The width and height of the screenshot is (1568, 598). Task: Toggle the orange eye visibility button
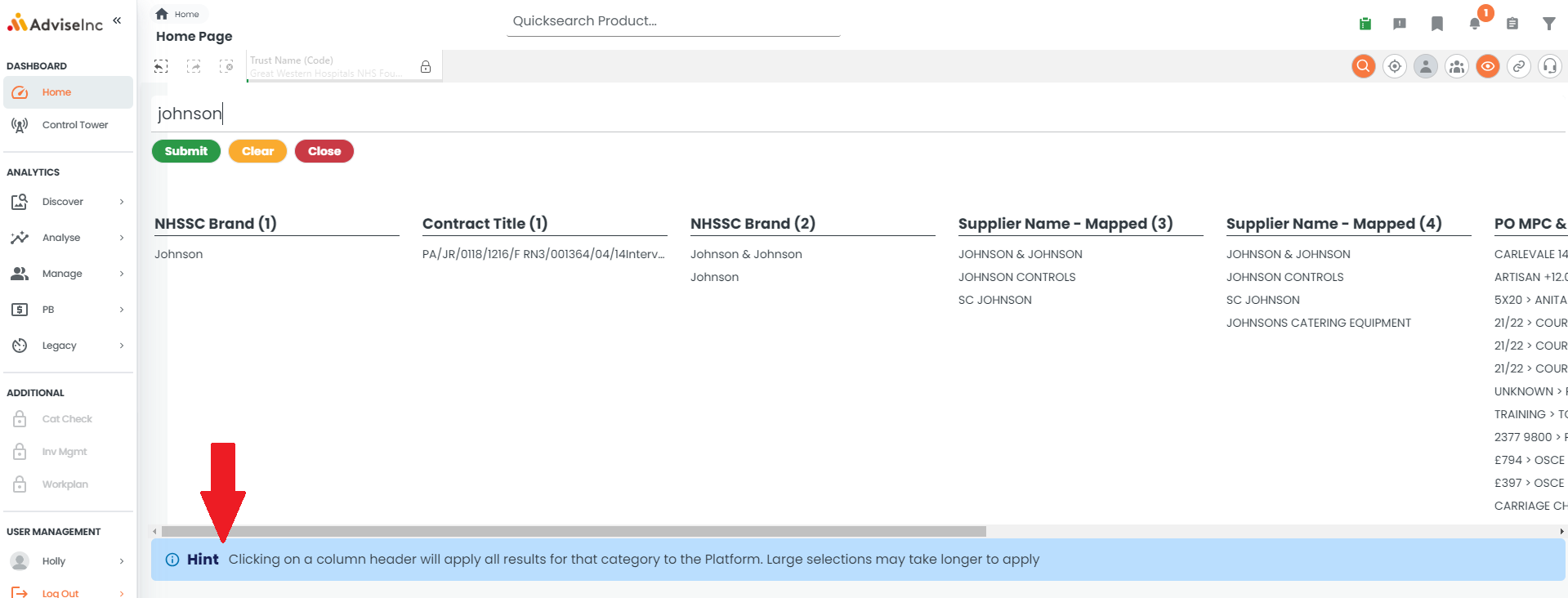pyautogui.click(x=1488, y=66)
